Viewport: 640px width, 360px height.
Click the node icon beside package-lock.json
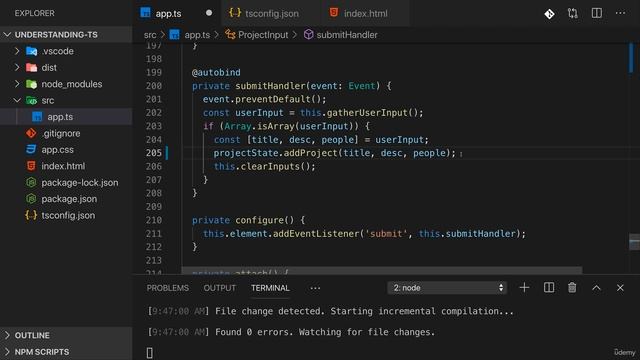[x=31, y=182]
